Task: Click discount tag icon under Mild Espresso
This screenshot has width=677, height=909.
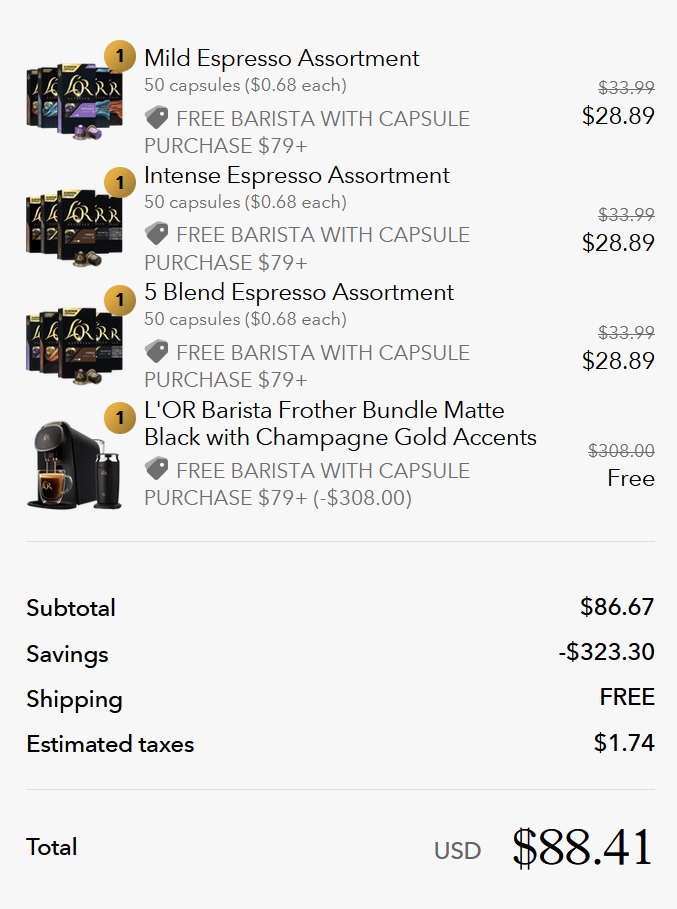Action: click(157, 118)
